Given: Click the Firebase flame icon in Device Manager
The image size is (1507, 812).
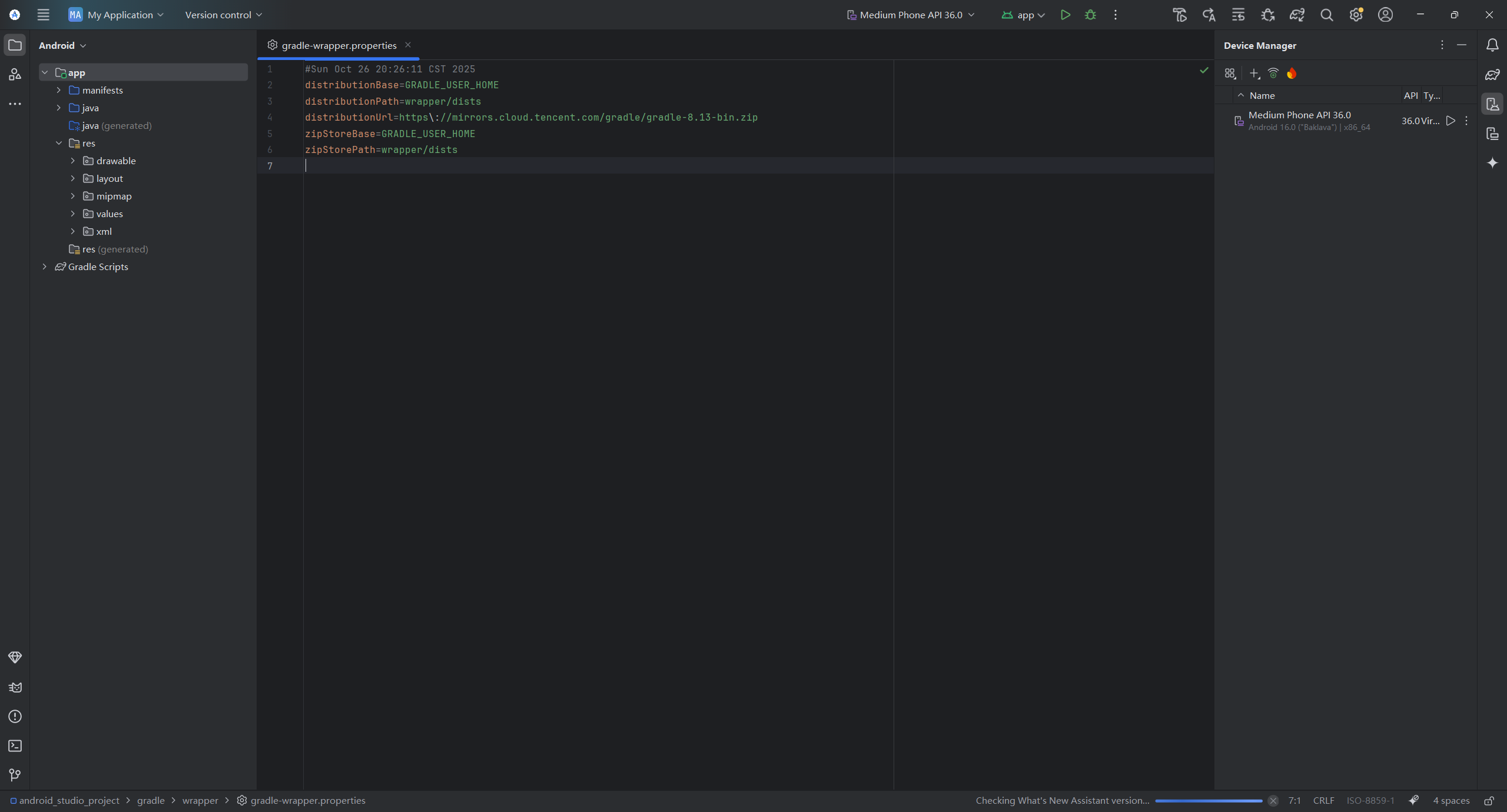Looking at the screenshot, I should point(1292,74).
